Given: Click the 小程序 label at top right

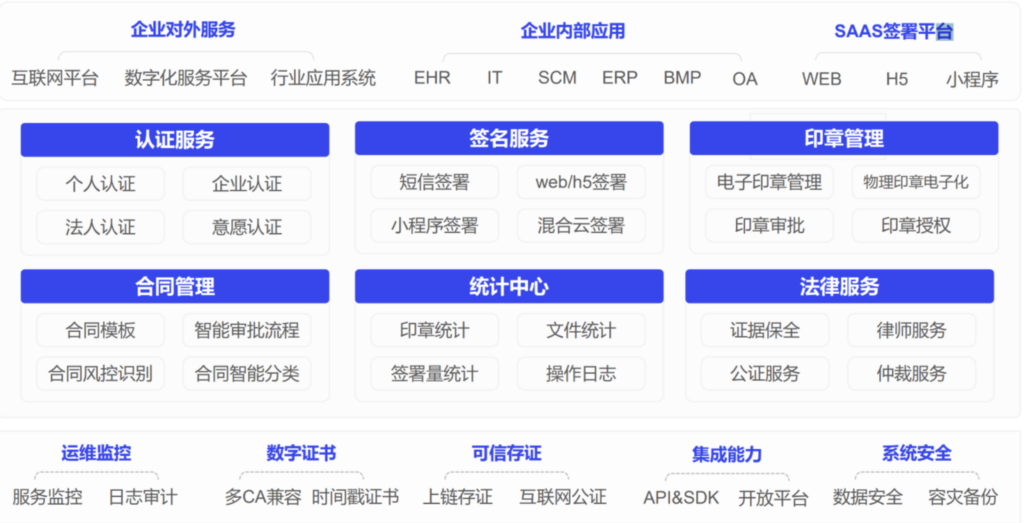Looking at the screenshot, I should 972,79.
